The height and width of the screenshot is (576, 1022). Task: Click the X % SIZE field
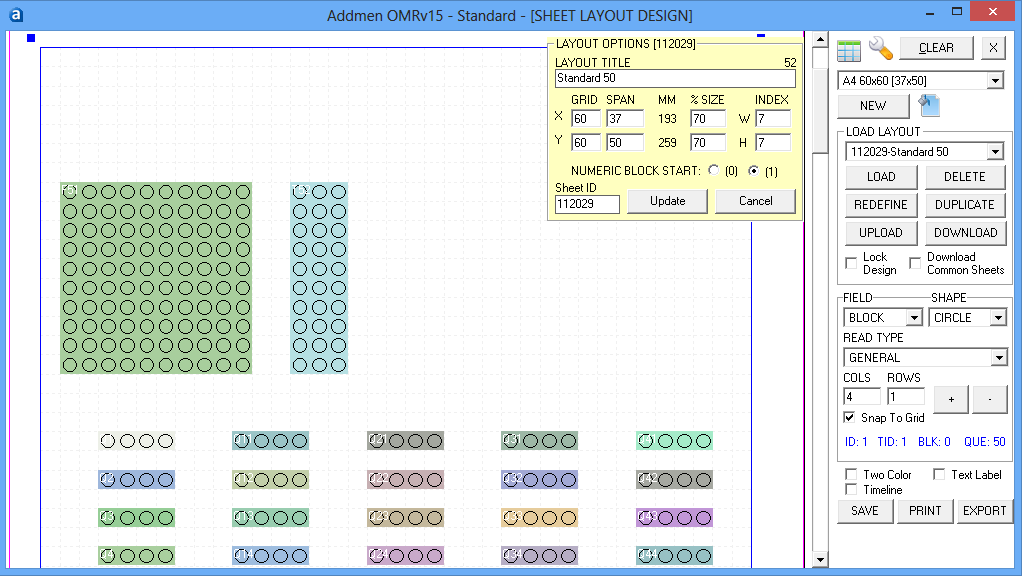tap(708, 119)
